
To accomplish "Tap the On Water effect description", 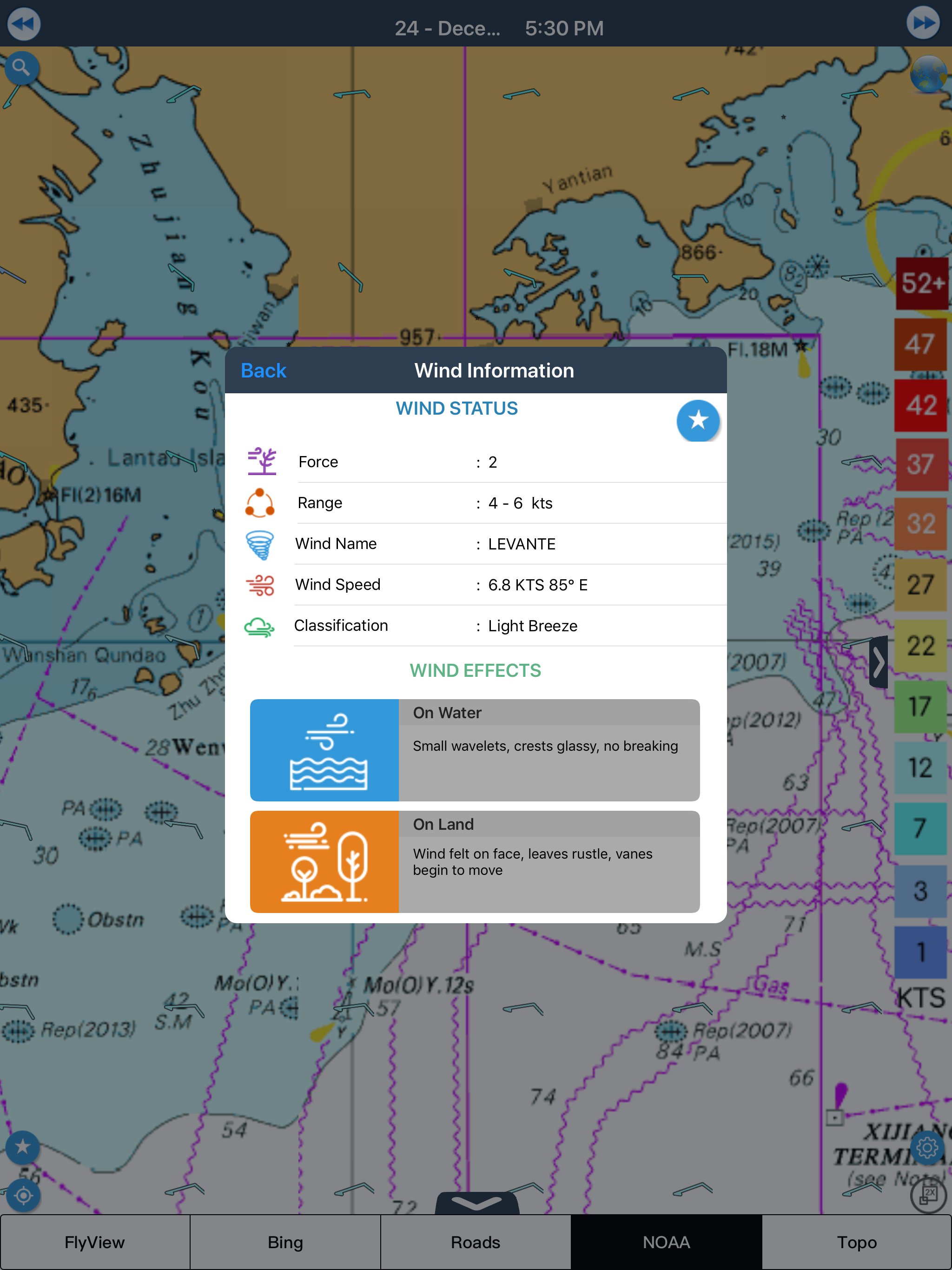I will pyautogui.click(x=545, y=746).
